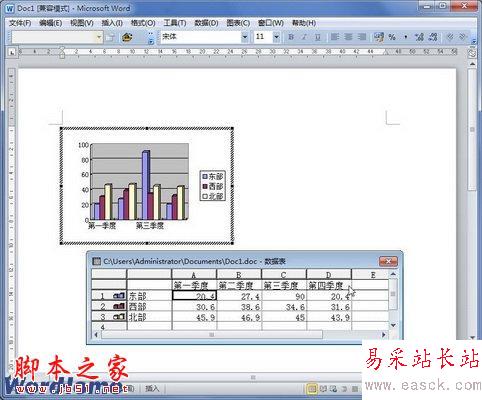
Task: Open the 窗口(W) menu
Action: (271, 23)
